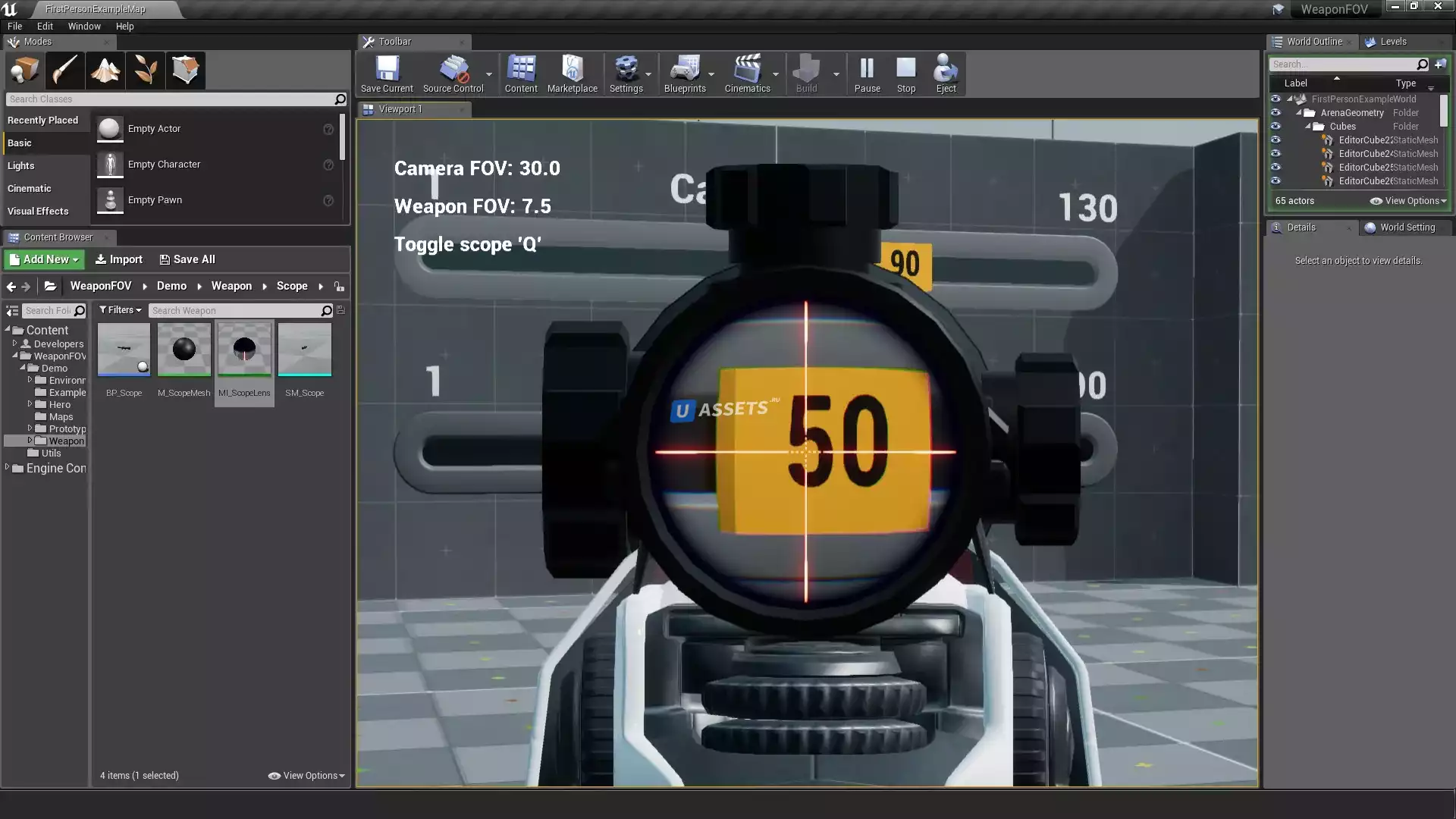
Task: Click the Save All button
Action: pyautogui.click(x=187, y=259)
